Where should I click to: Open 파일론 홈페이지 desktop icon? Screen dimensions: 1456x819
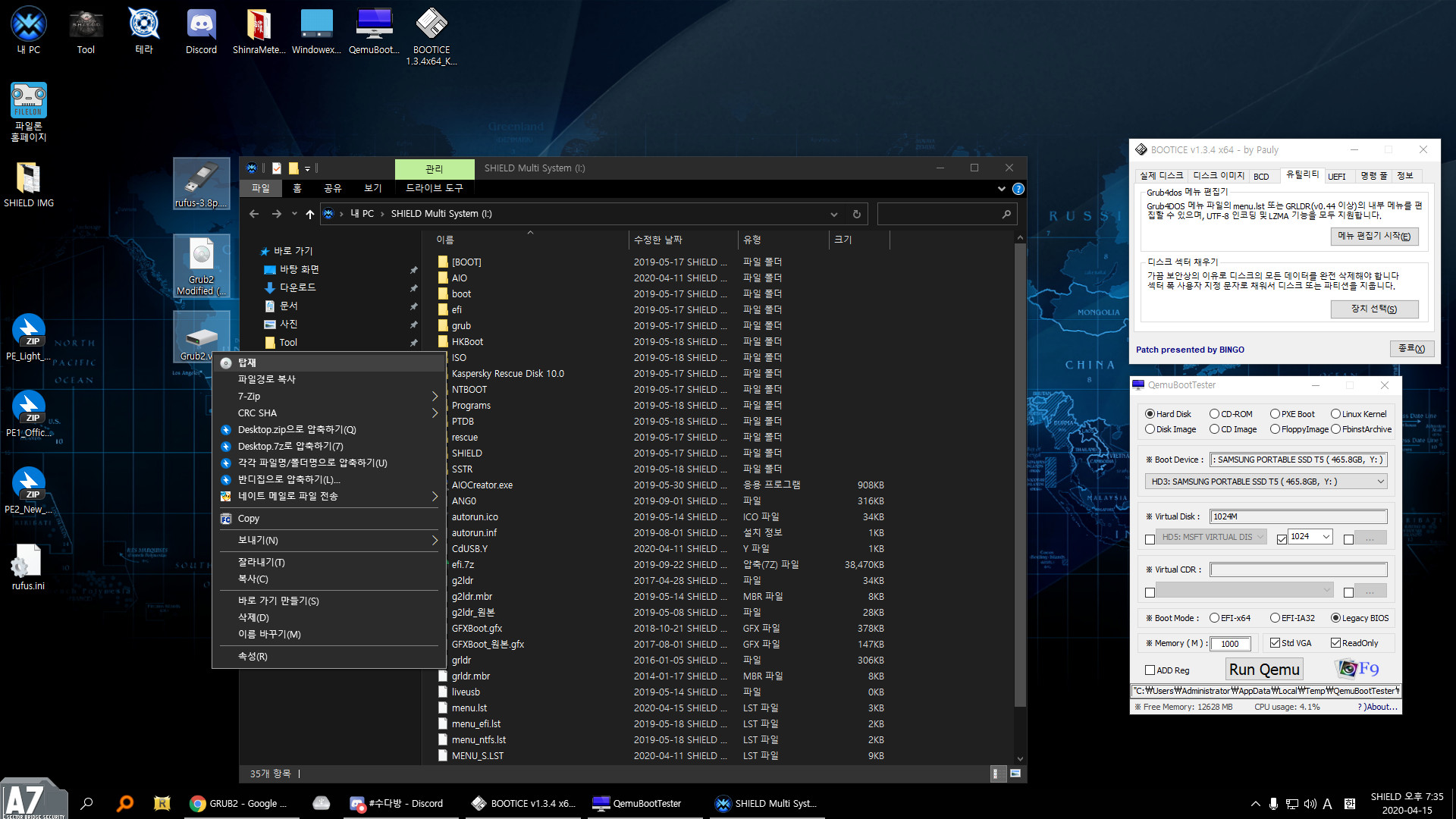pyautogui.click(x=29, y=111)
